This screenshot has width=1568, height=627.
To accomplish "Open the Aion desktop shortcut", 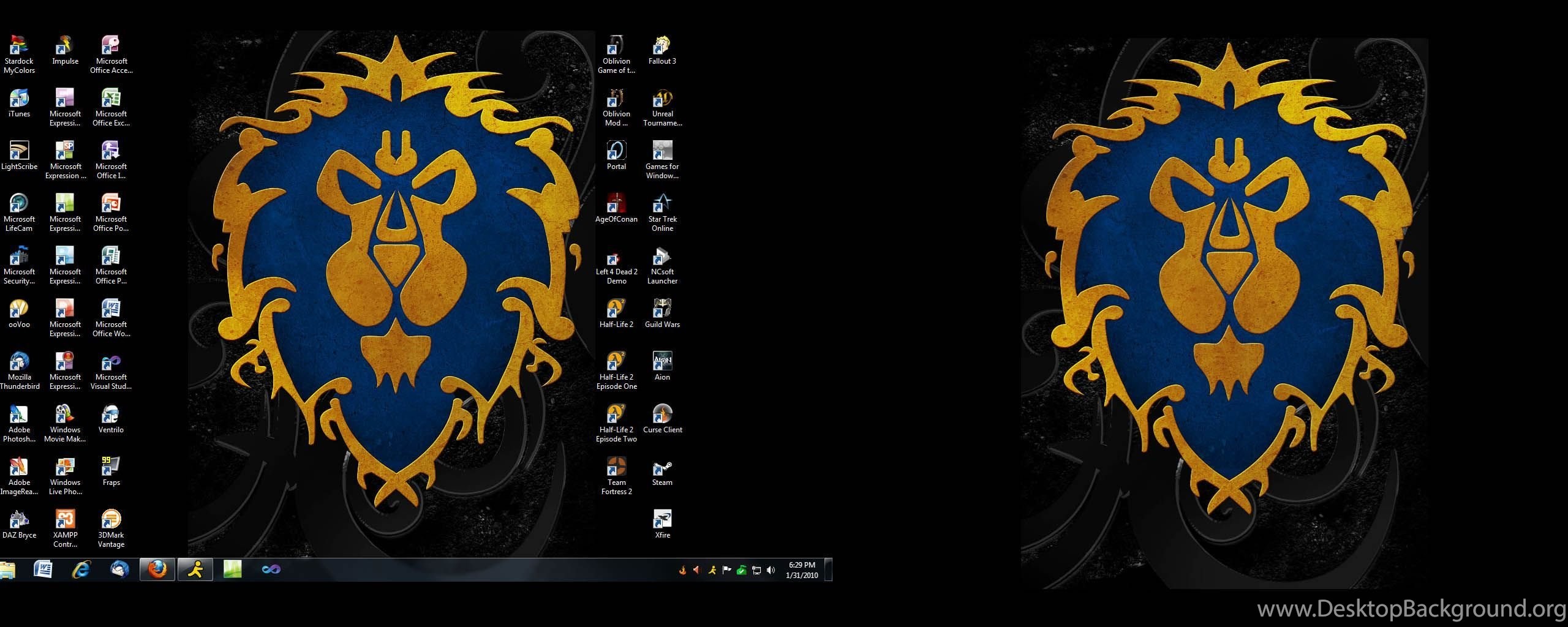I will (662, 366).
